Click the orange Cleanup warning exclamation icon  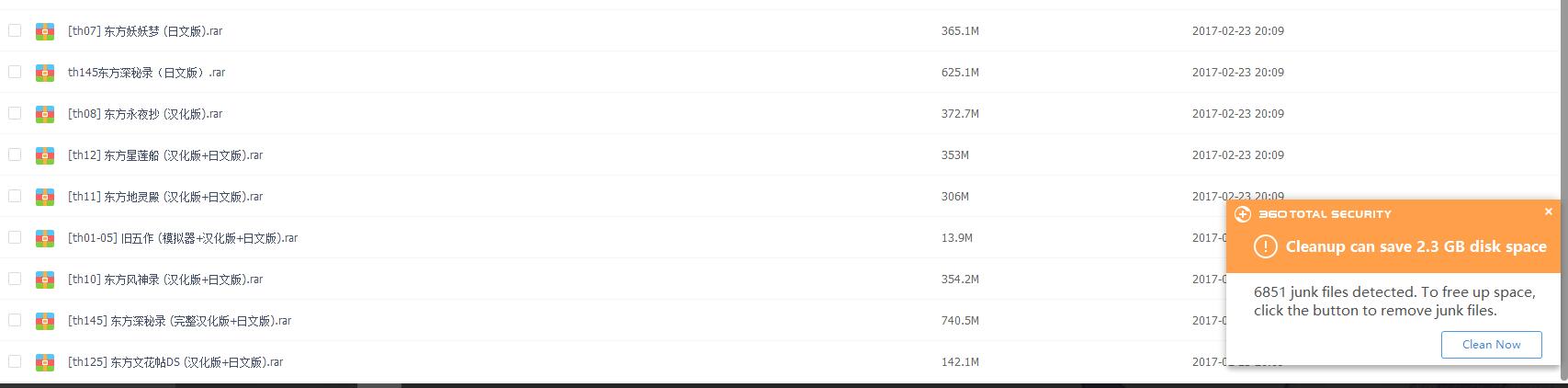[x=1266, y=246]
